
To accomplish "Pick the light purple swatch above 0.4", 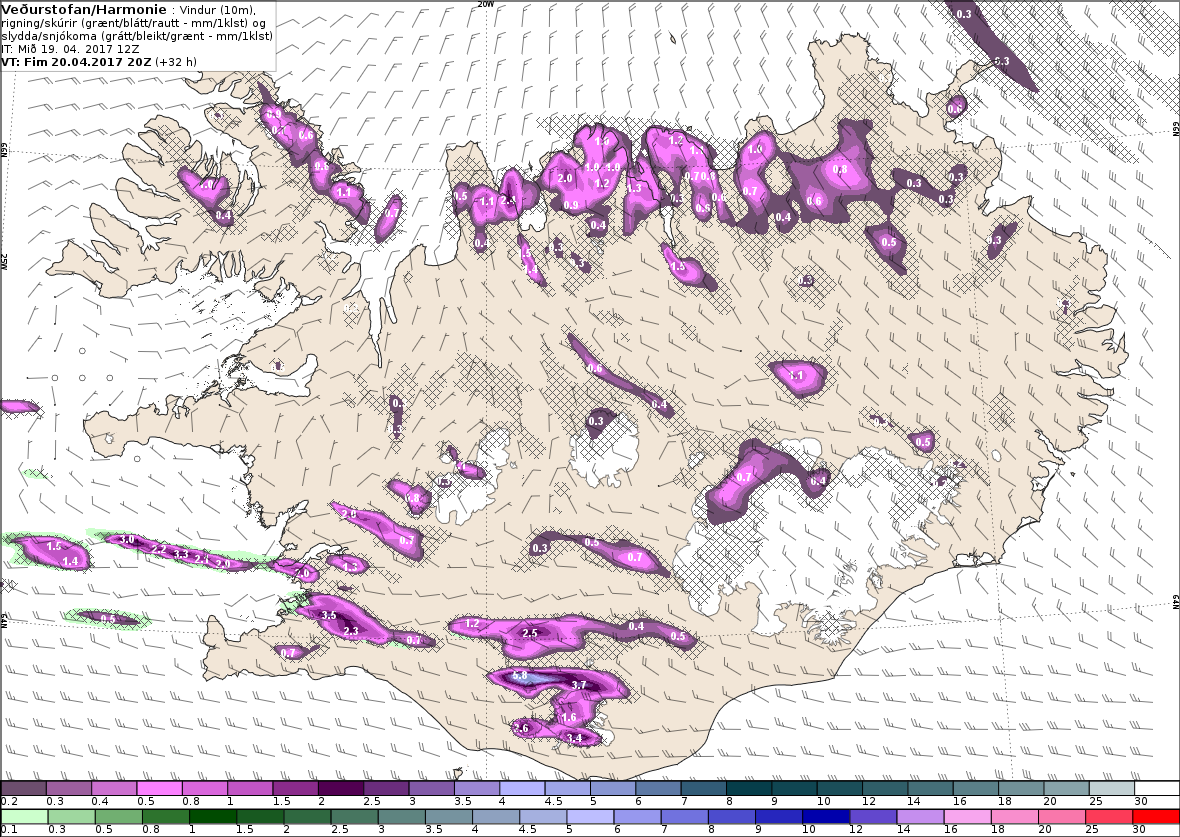I will pos(114,788).
